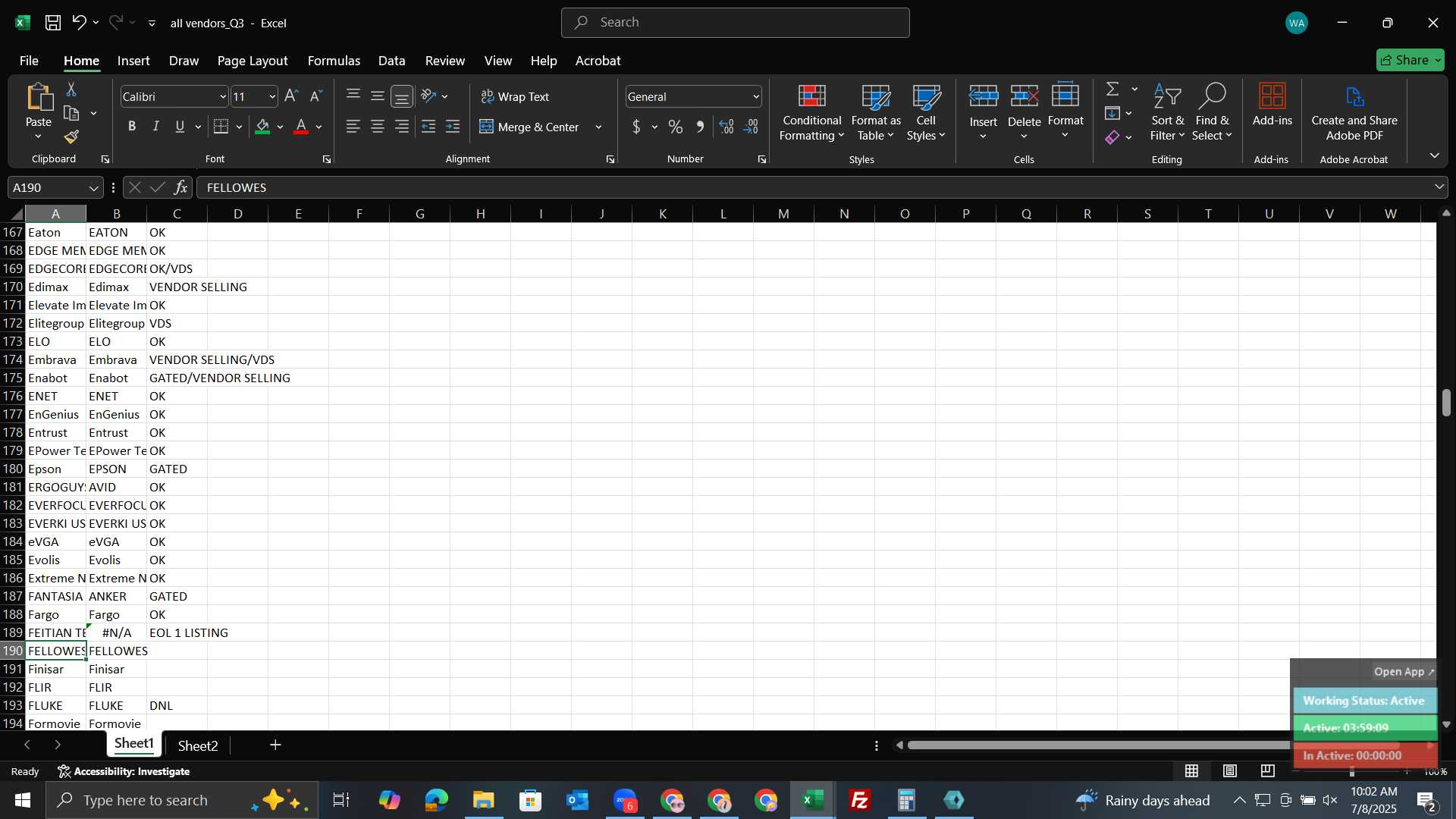Open the font size dropdown

[272, 97]
